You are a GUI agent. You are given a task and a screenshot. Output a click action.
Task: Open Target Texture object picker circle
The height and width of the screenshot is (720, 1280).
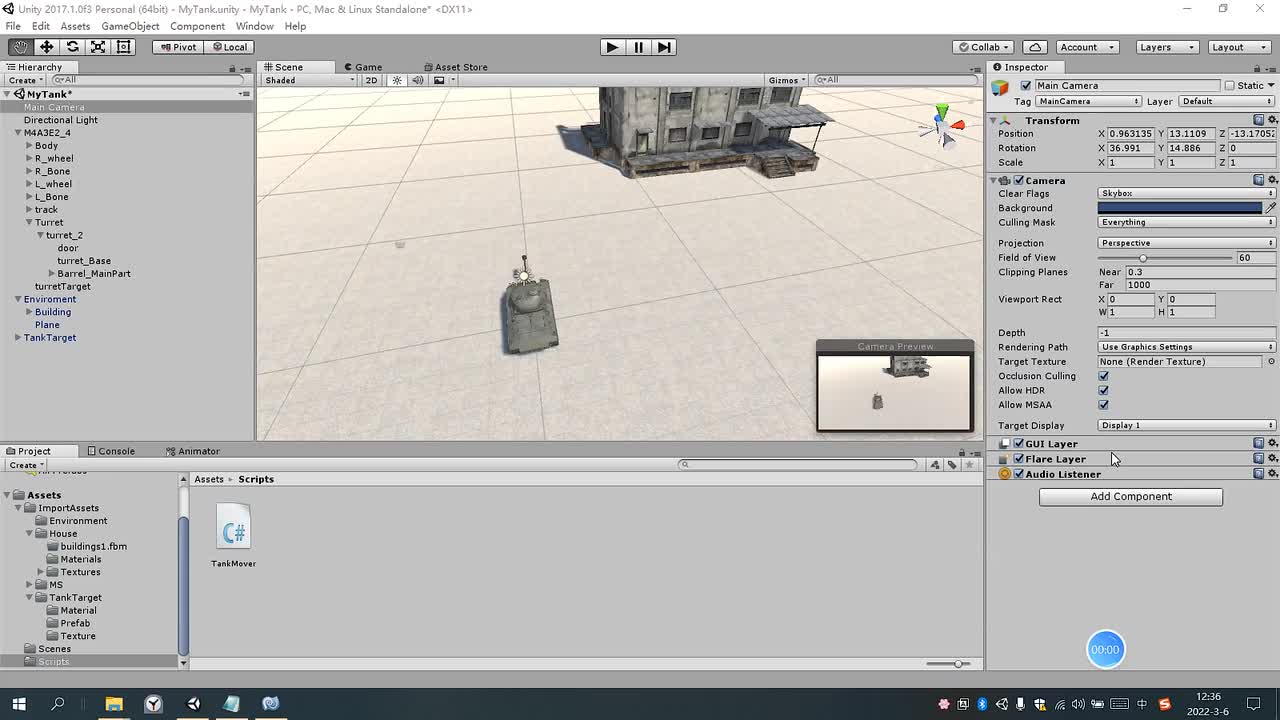(1271, 362)
